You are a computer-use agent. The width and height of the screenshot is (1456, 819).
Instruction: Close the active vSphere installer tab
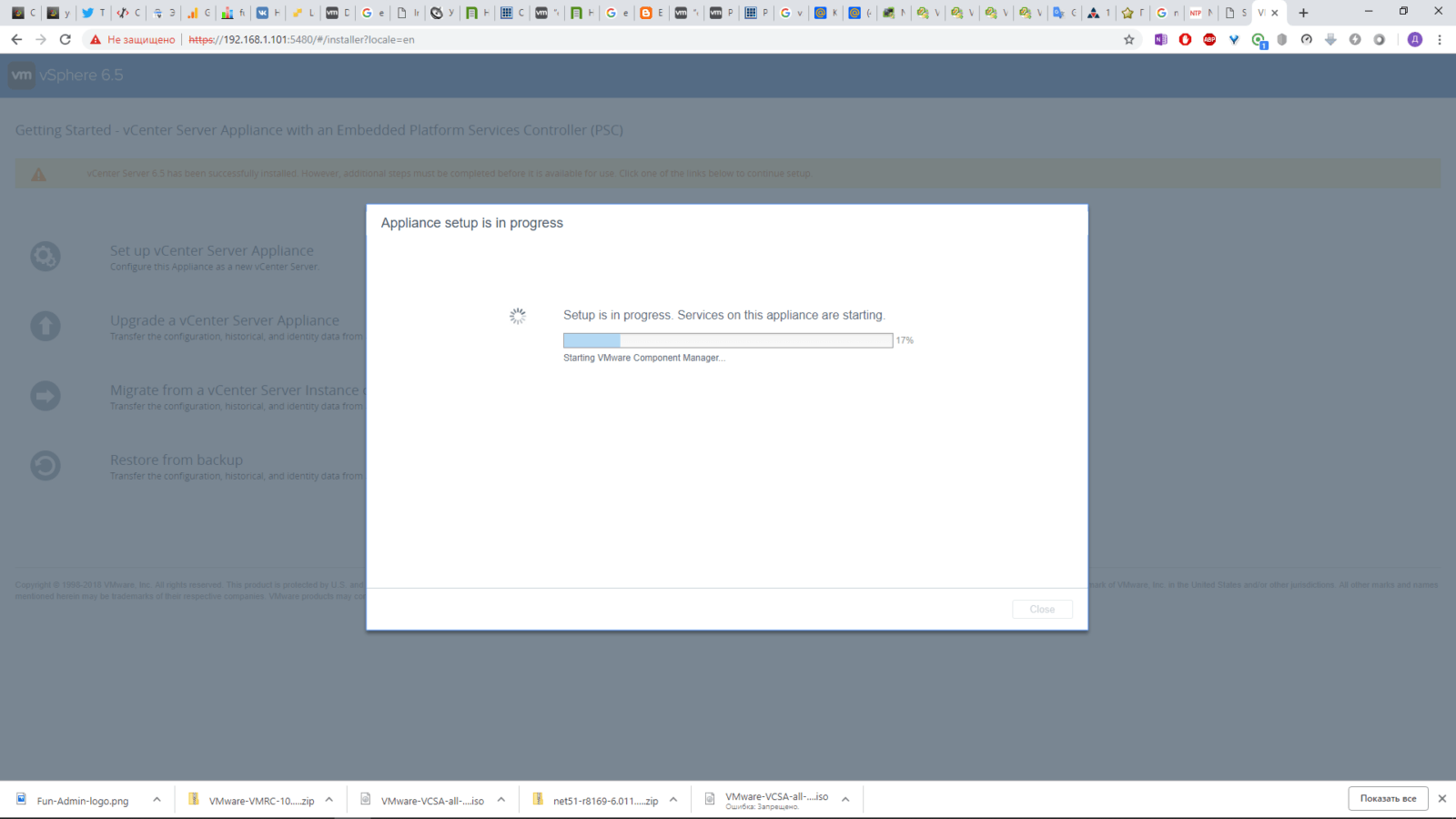click(x=1275, y=13)
